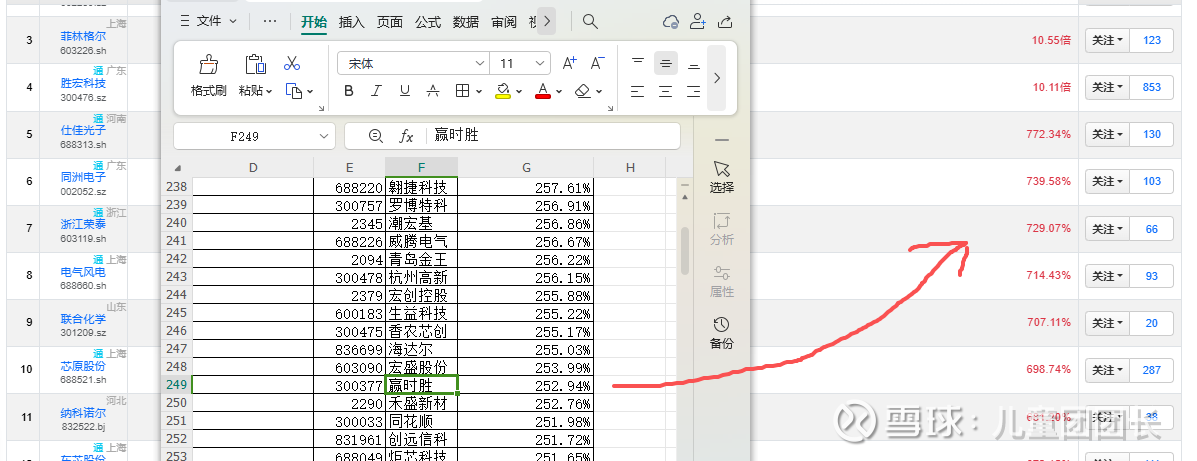
Task: Toggle underline formatting
Action: (x=405, y=91)
